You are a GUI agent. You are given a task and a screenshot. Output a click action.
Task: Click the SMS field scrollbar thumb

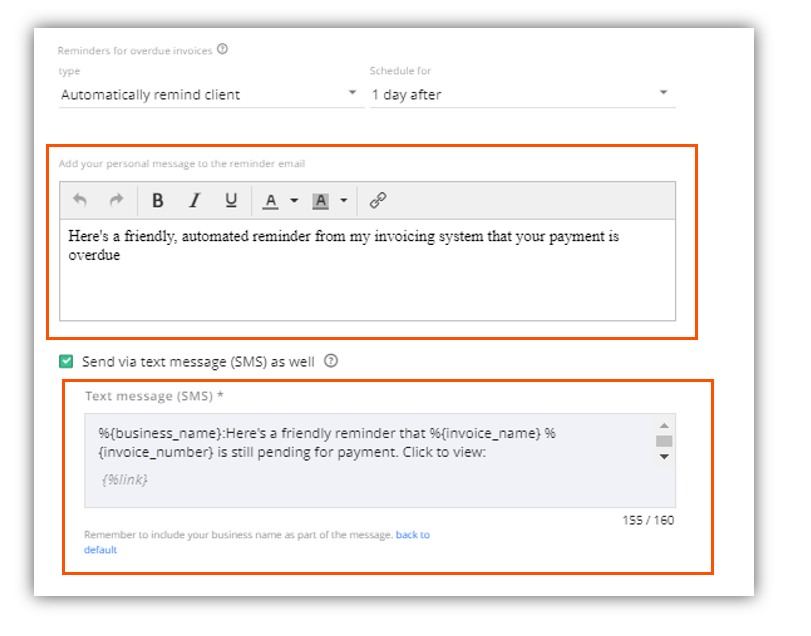pos(664,441)
